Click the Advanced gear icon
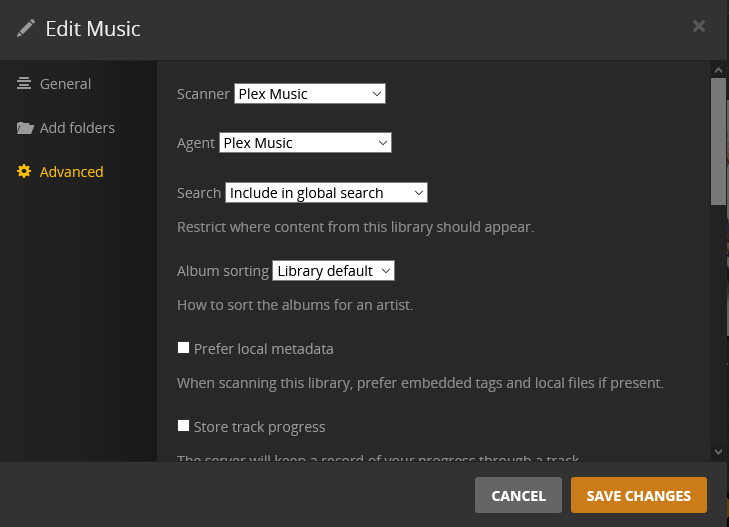729x527 pixels. pos(24,172)
